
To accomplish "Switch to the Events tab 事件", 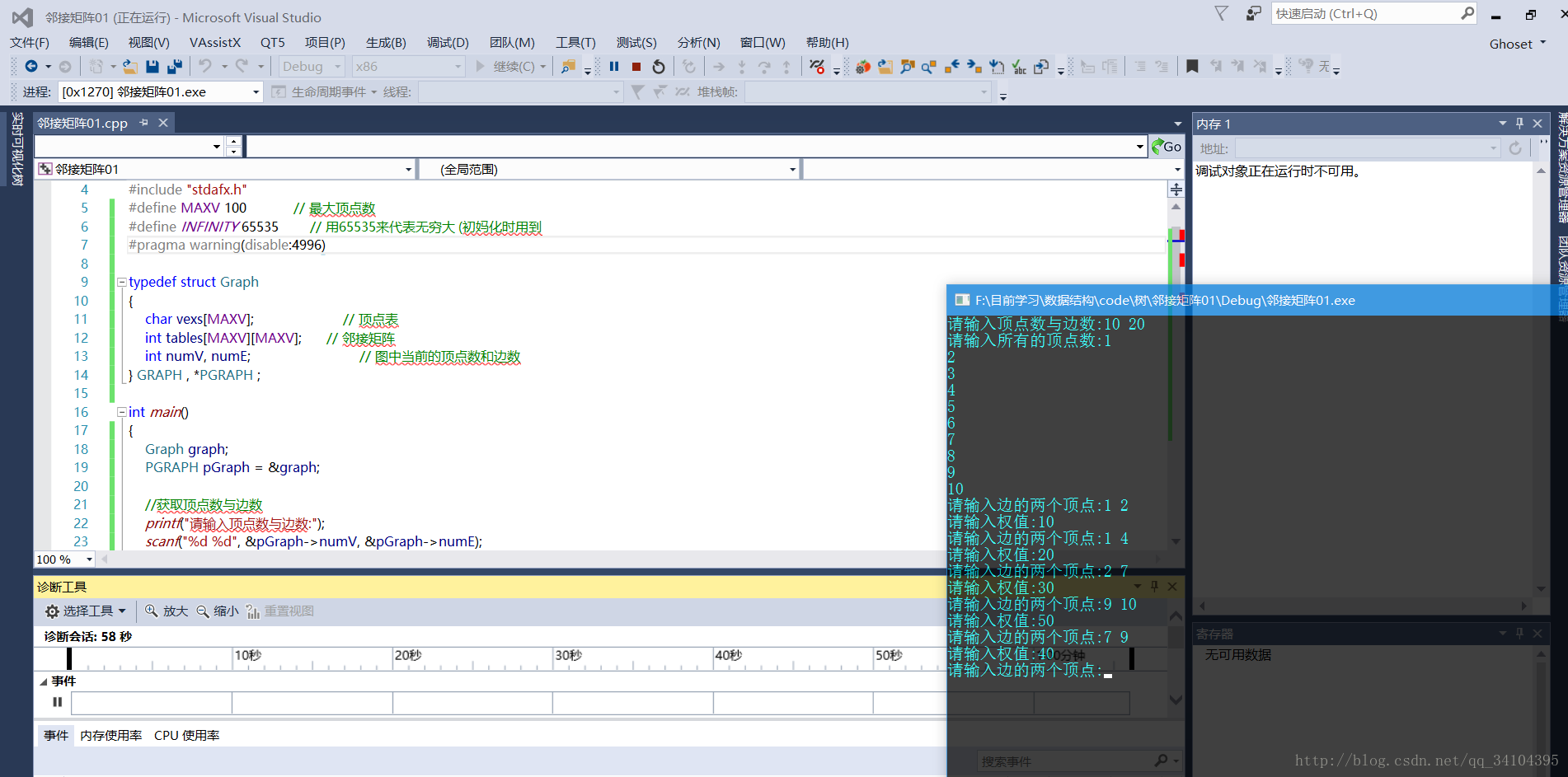I will coord(56,735).
